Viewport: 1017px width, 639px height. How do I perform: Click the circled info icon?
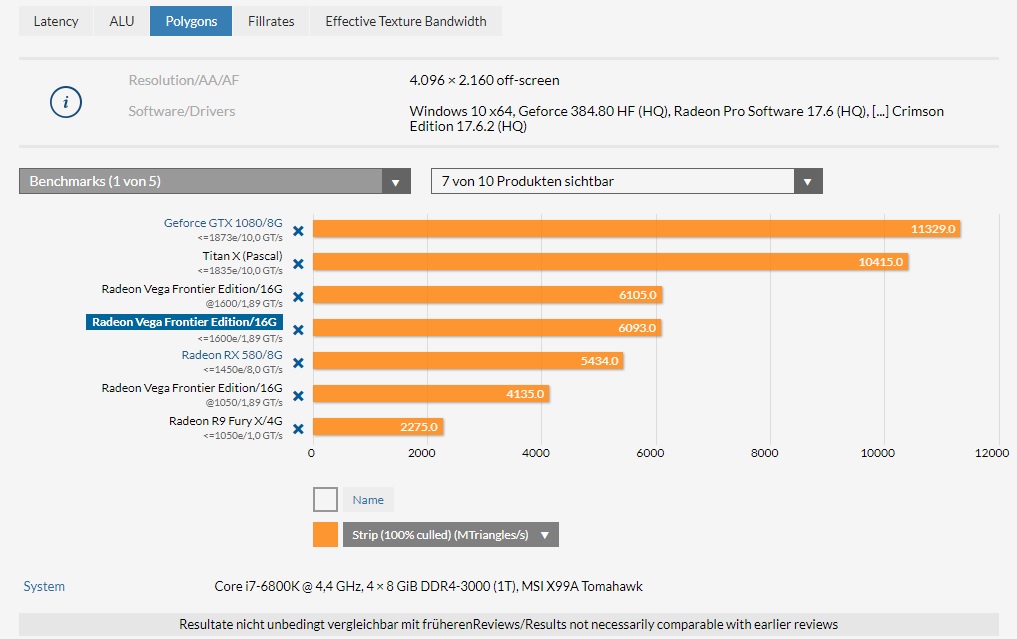66,102
